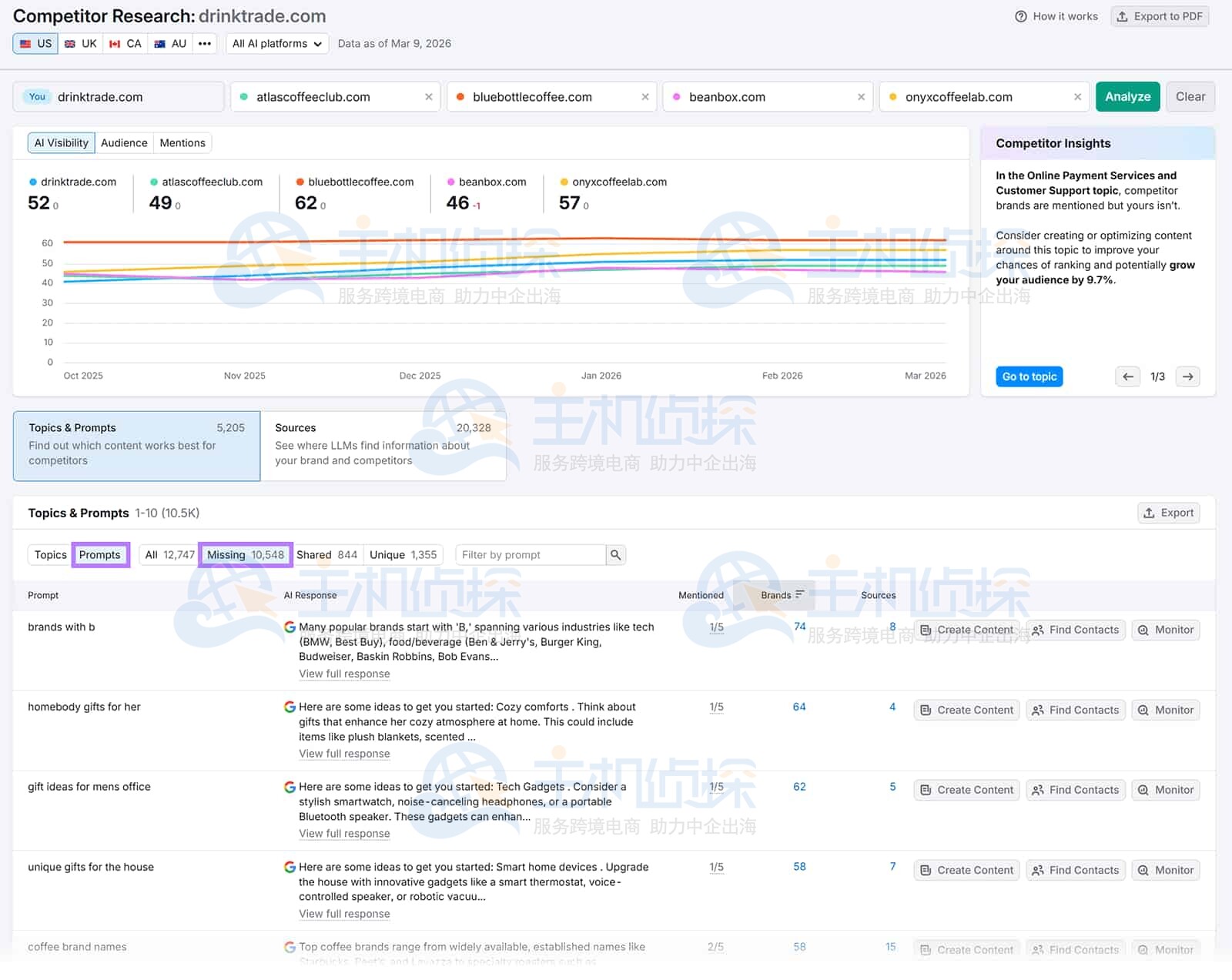Monitor the homebody gifts for her prompt
1232x980 pixels.
(x=1166, y=710)
